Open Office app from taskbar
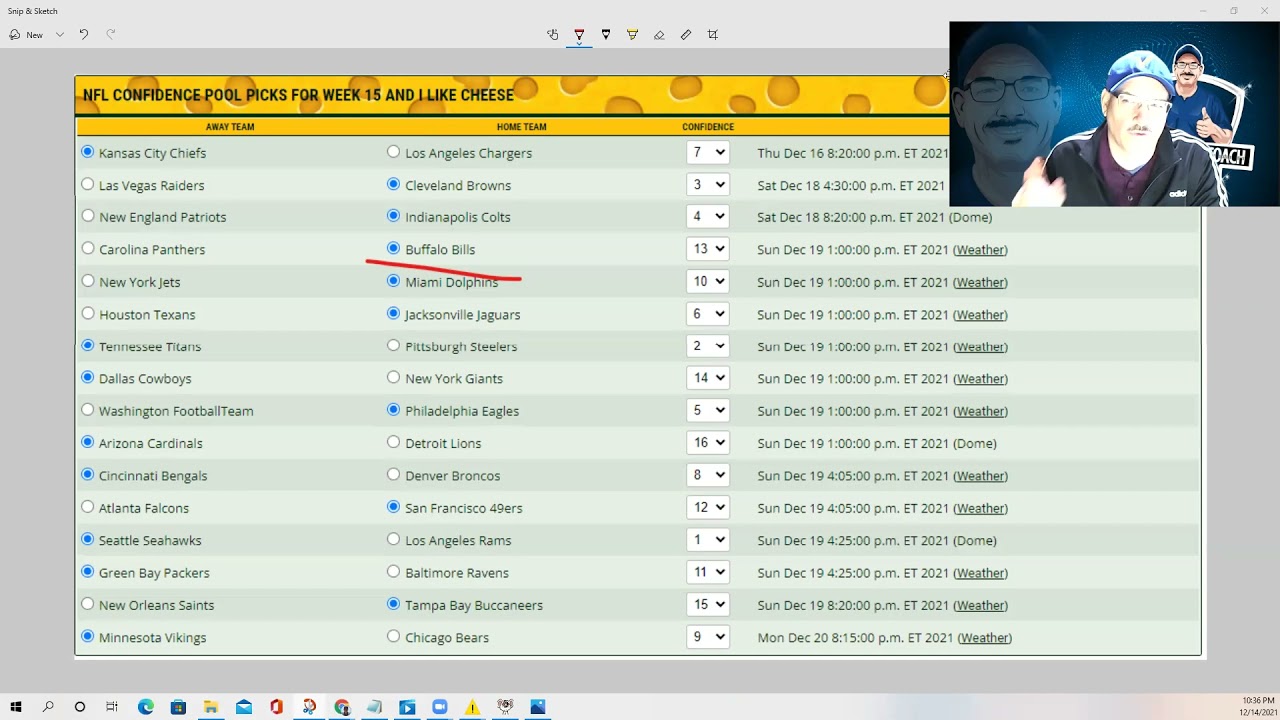The width and height of the screenshot is (1280, 720). point(277,707)
